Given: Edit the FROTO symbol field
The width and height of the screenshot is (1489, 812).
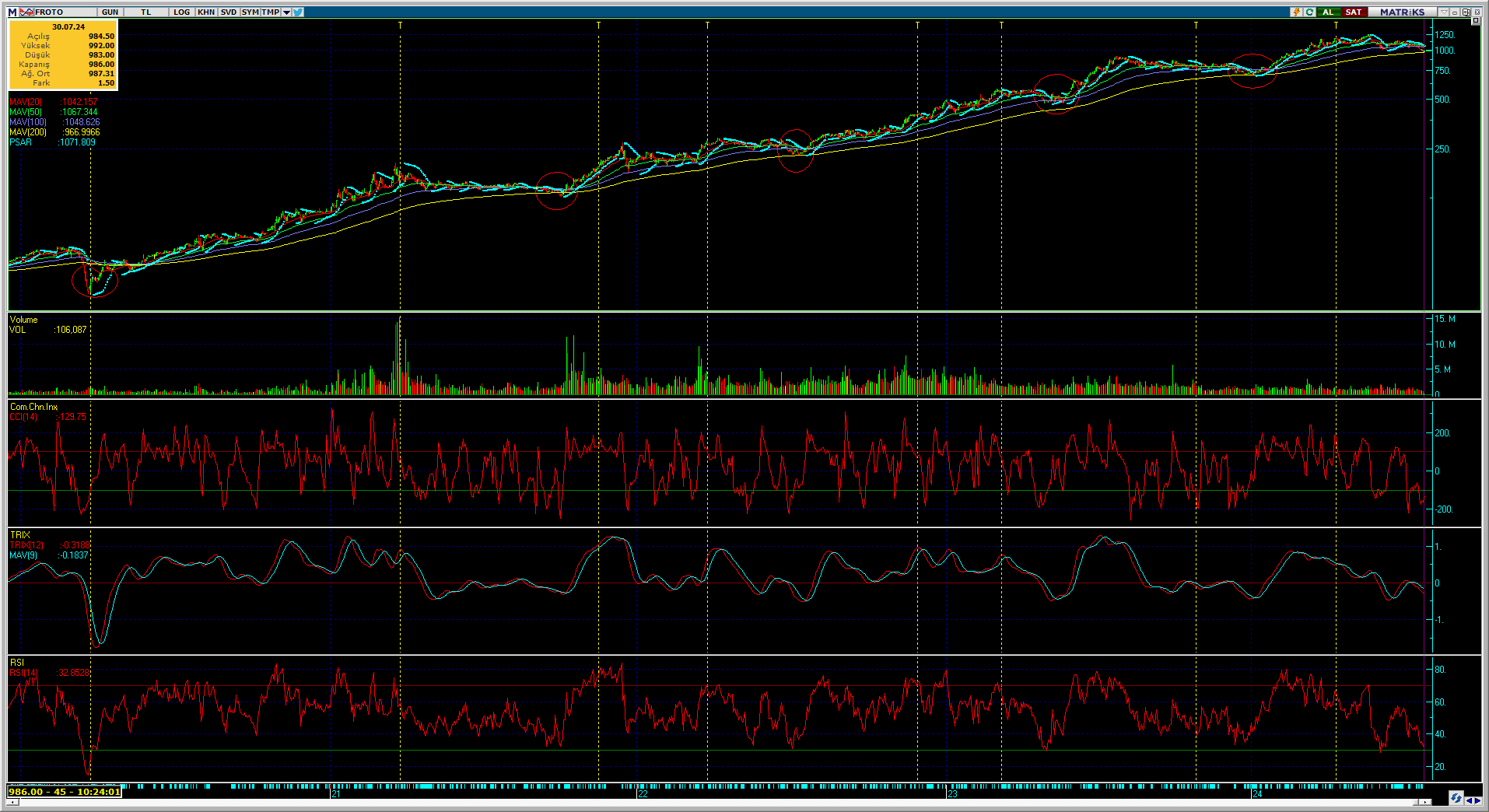Looking at the screenshot, I should (x=65, y=12).
